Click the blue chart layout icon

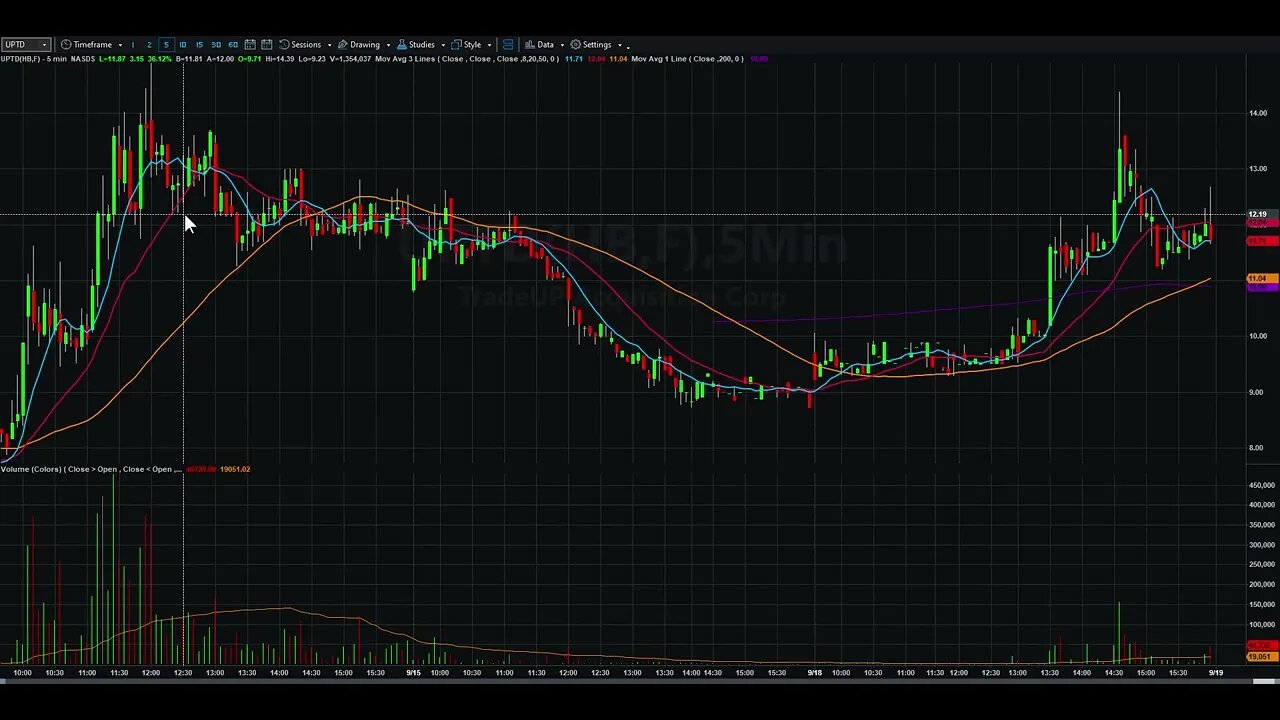tap(508, 44)
